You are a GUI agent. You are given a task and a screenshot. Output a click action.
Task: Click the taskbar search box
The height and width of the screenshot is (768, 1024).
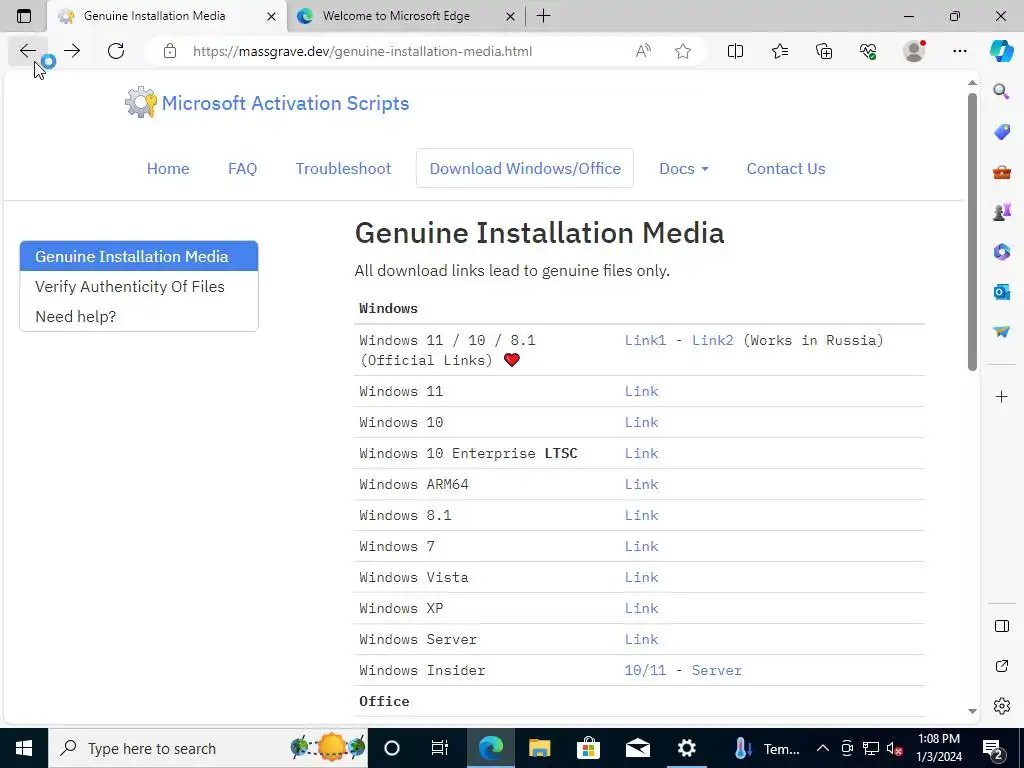tap(208, 748)
